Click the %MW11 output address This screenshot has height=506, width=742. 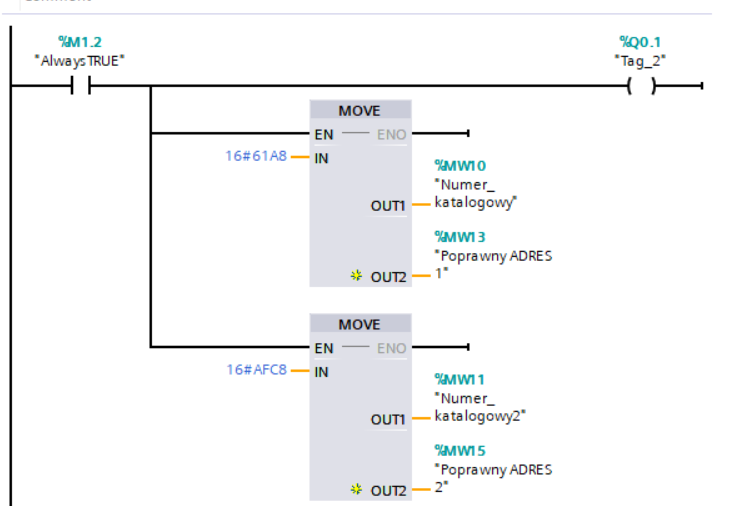coord(459,379)
